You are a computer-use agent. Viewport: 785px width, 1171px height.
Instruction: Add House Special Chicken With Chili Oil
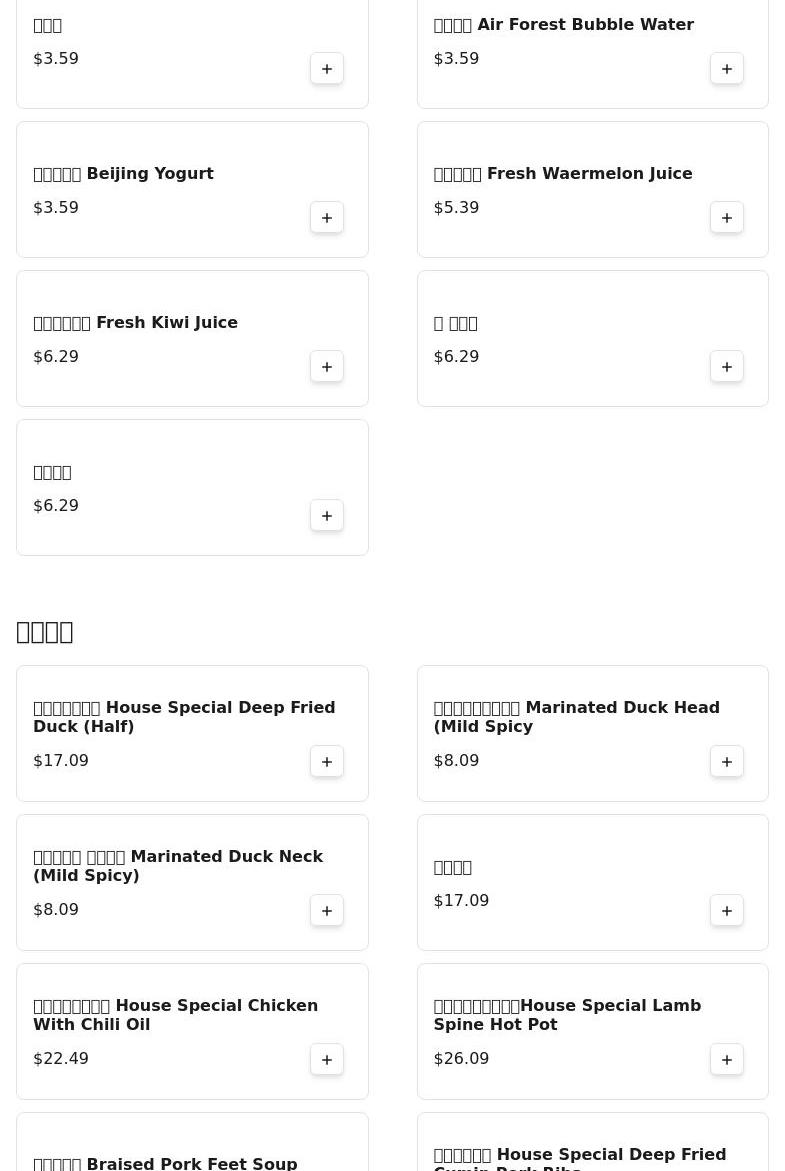point(327,1060)
